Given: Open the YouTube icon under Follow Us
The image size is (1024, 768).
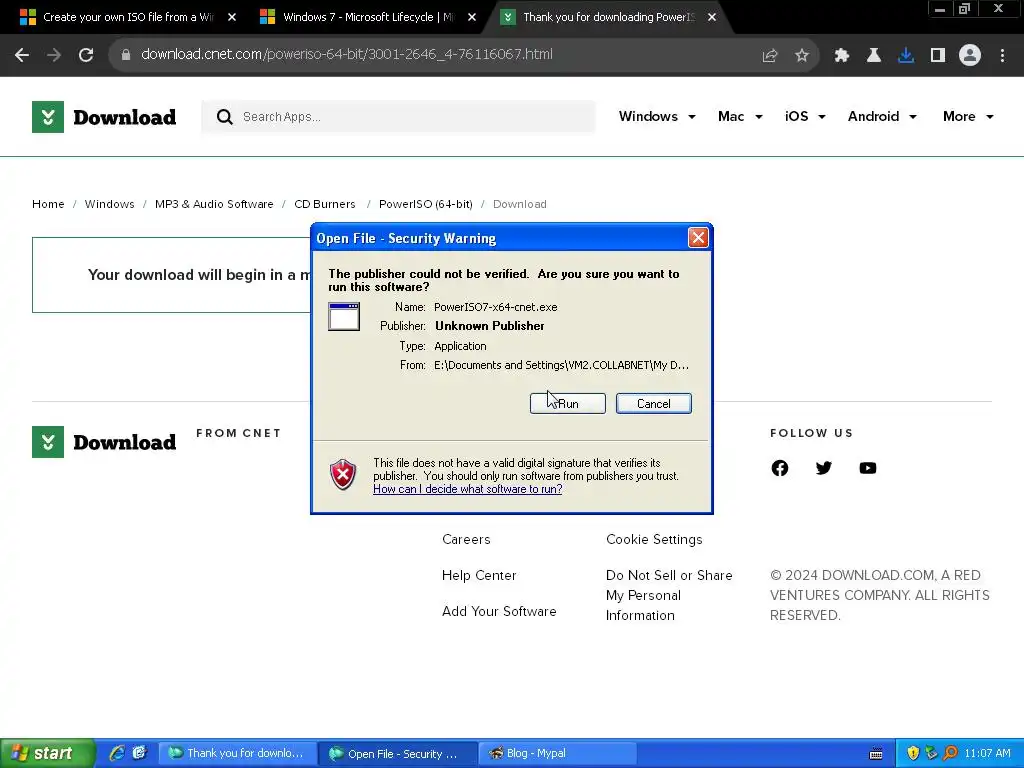Looking at the screenshot, I should pos(867,468).
